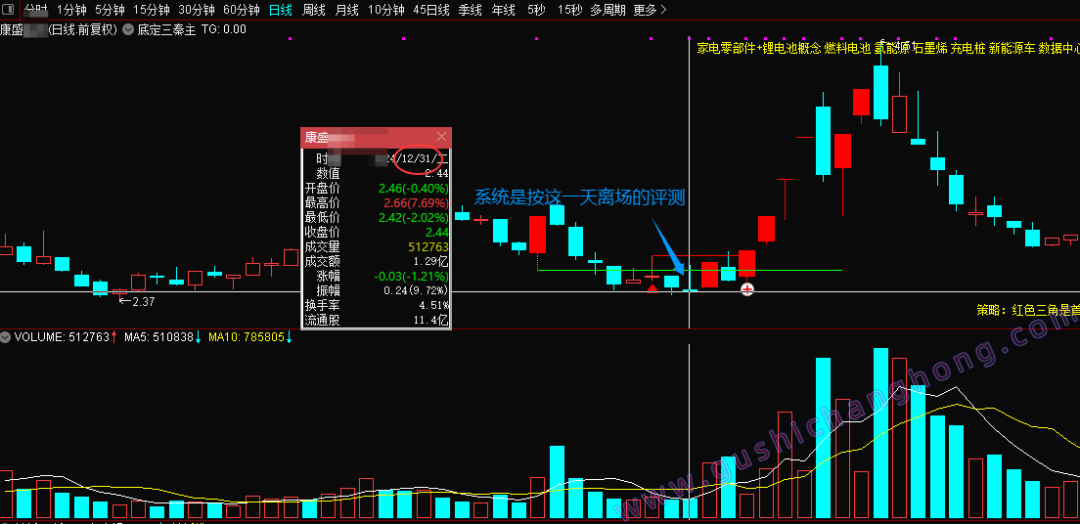This screenshot has height=524, width=1080.
Task: Switch to the 5分钟 period tab
Action: [x=110, y=10]
